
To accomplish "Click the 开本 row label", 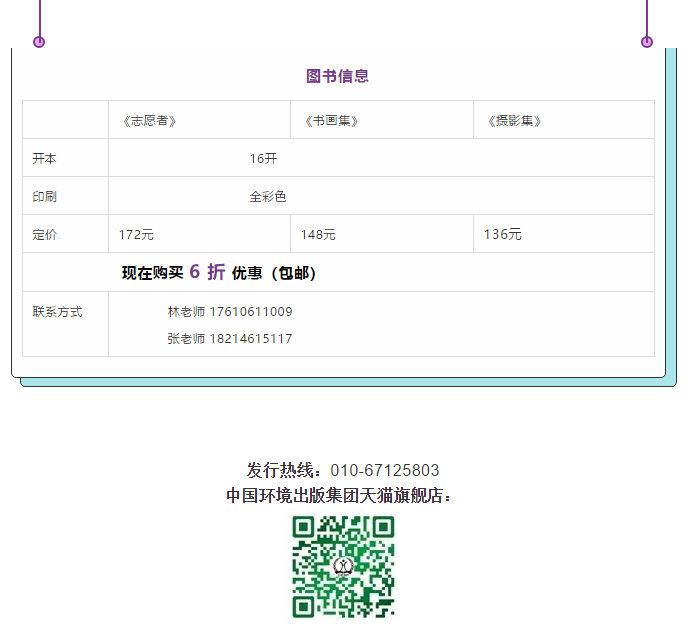I will pyautogui.click(x=44, y=158).
